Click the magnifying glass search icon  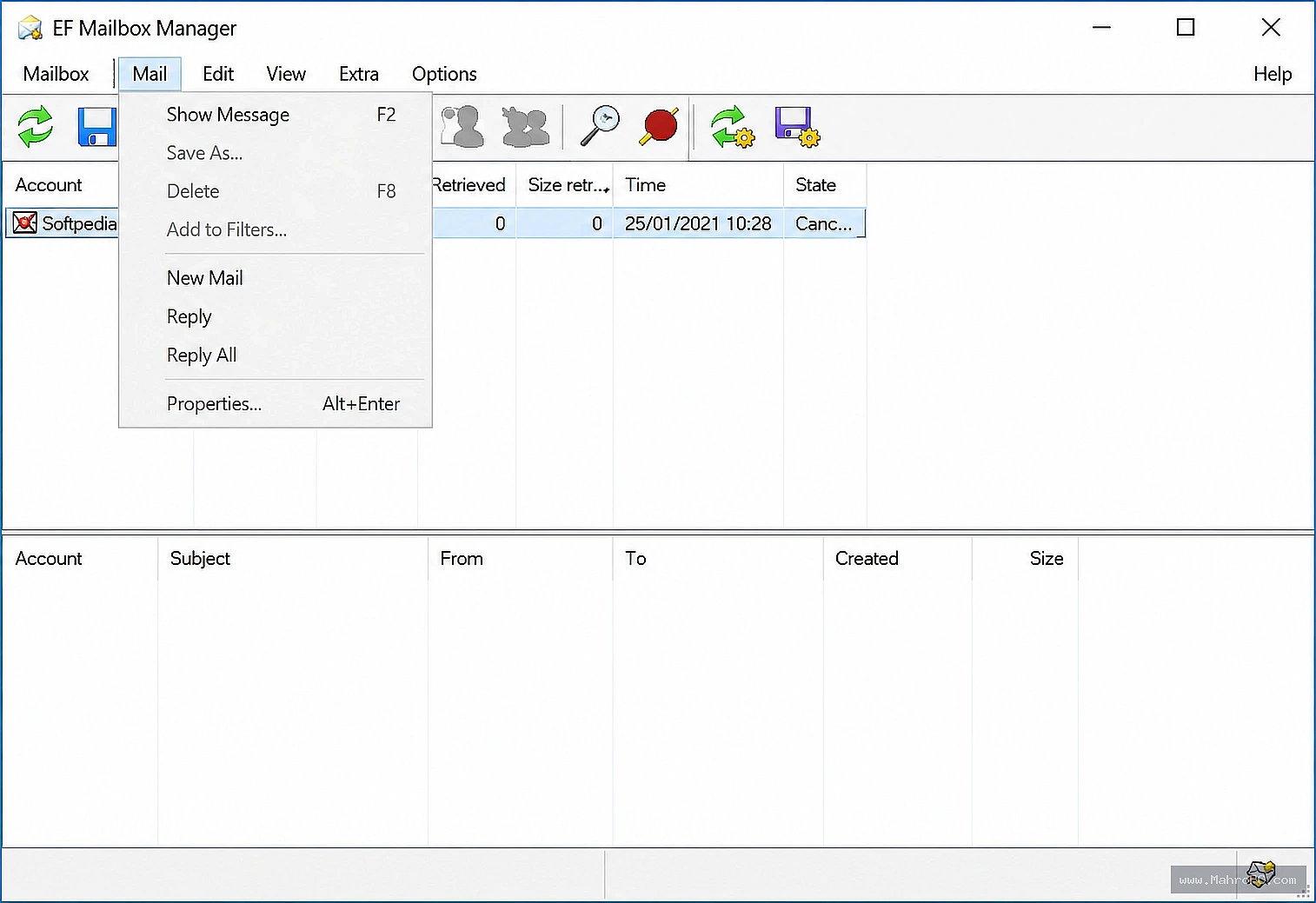pos(600,127)
